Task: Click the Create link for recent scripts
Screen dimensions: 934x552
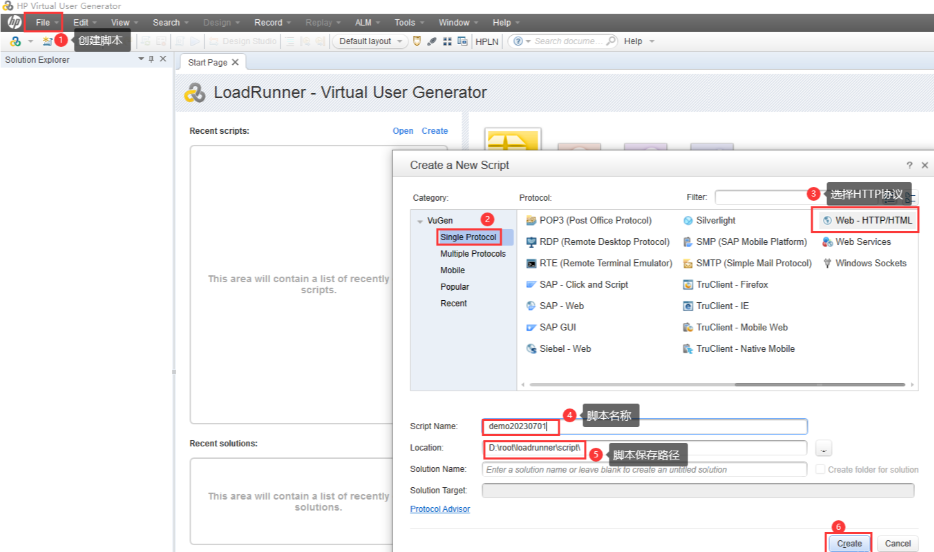Action: pyautogui.click(x=435, y=131)
